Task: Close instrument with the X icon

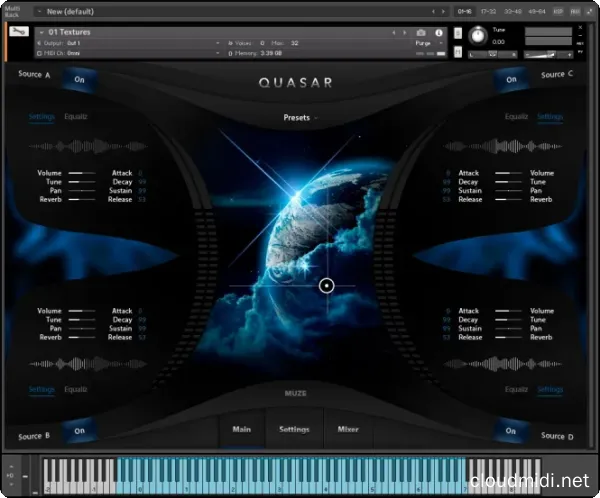Action: coord(580,28)
